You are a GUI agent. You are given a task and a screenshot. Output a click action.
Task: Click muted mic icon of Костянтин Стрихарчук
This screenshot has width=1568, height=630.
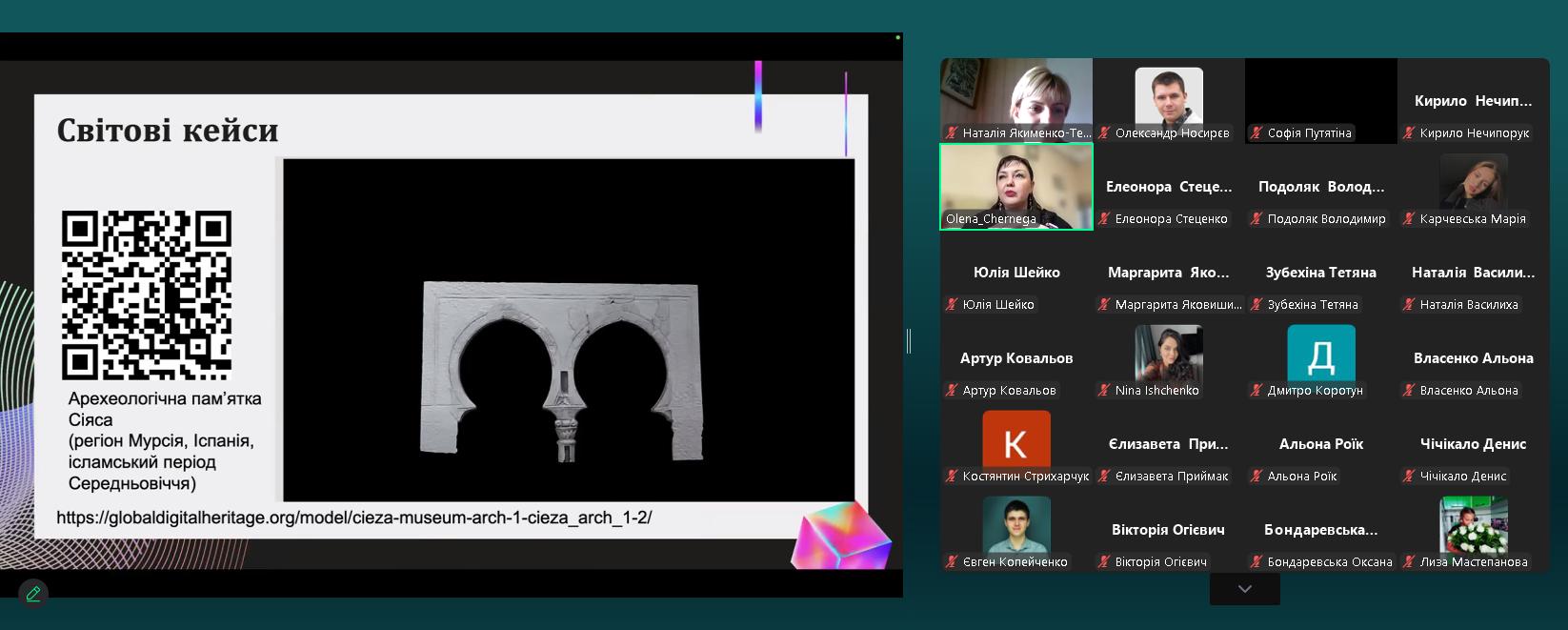pos(952,477)
